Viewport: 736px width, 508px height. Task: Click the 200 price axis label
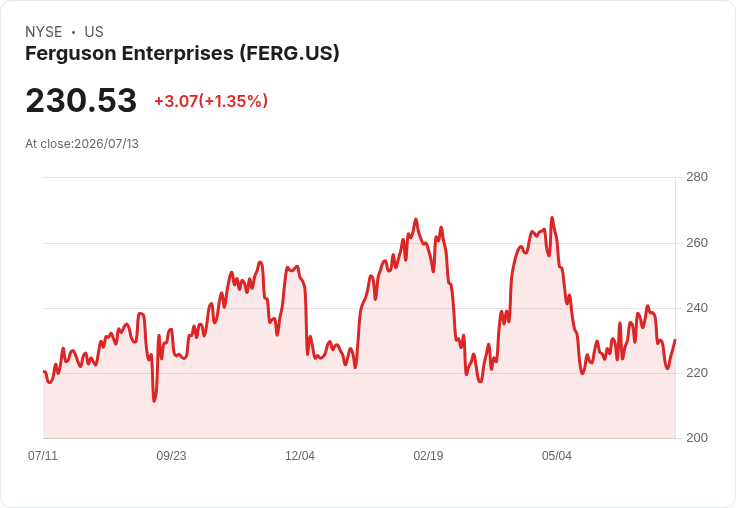(x=697, y=438)
